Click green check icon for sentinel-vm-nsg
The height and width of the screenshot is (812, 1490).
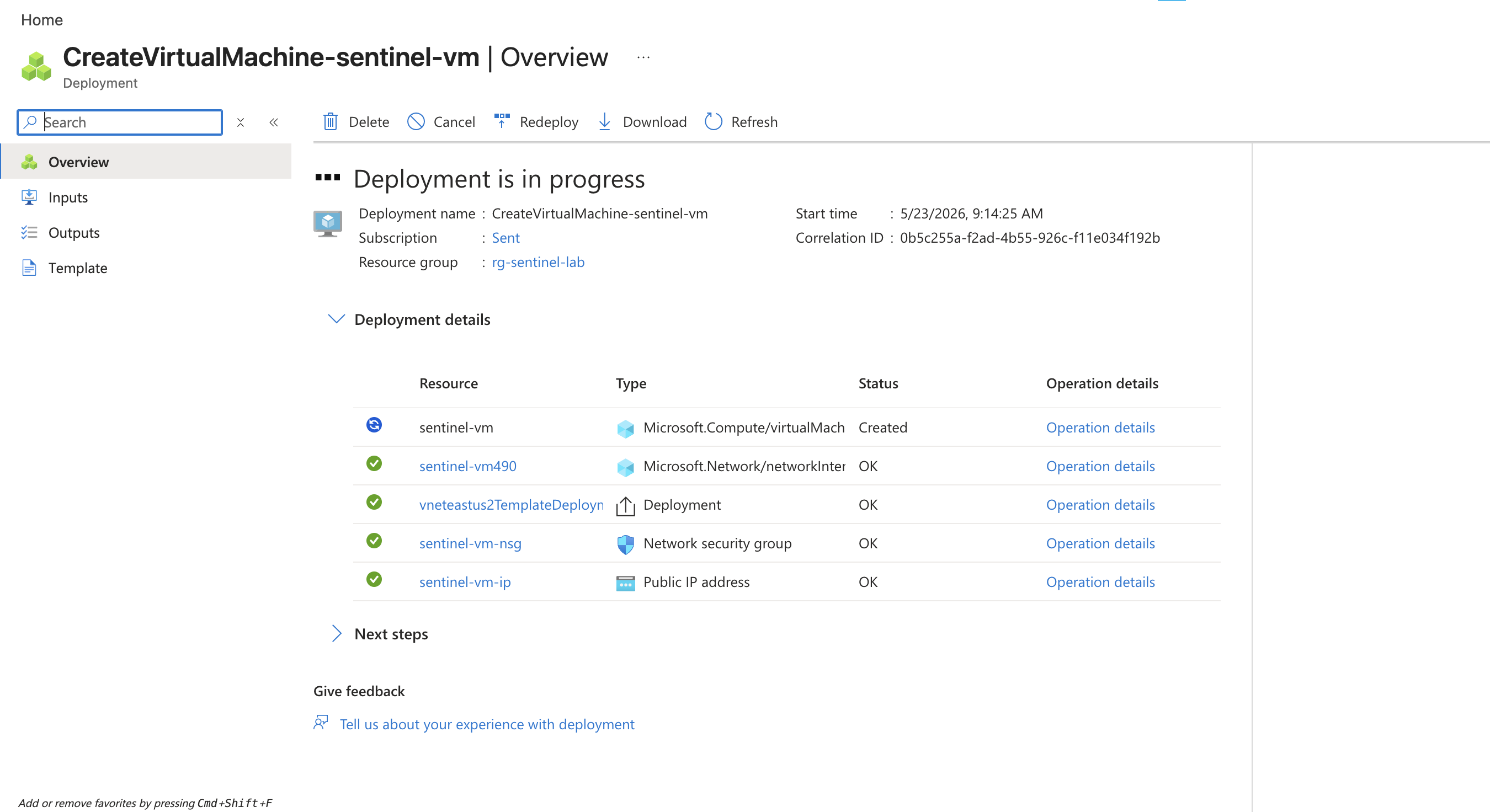pyautogui.click(x=374, y=540)
